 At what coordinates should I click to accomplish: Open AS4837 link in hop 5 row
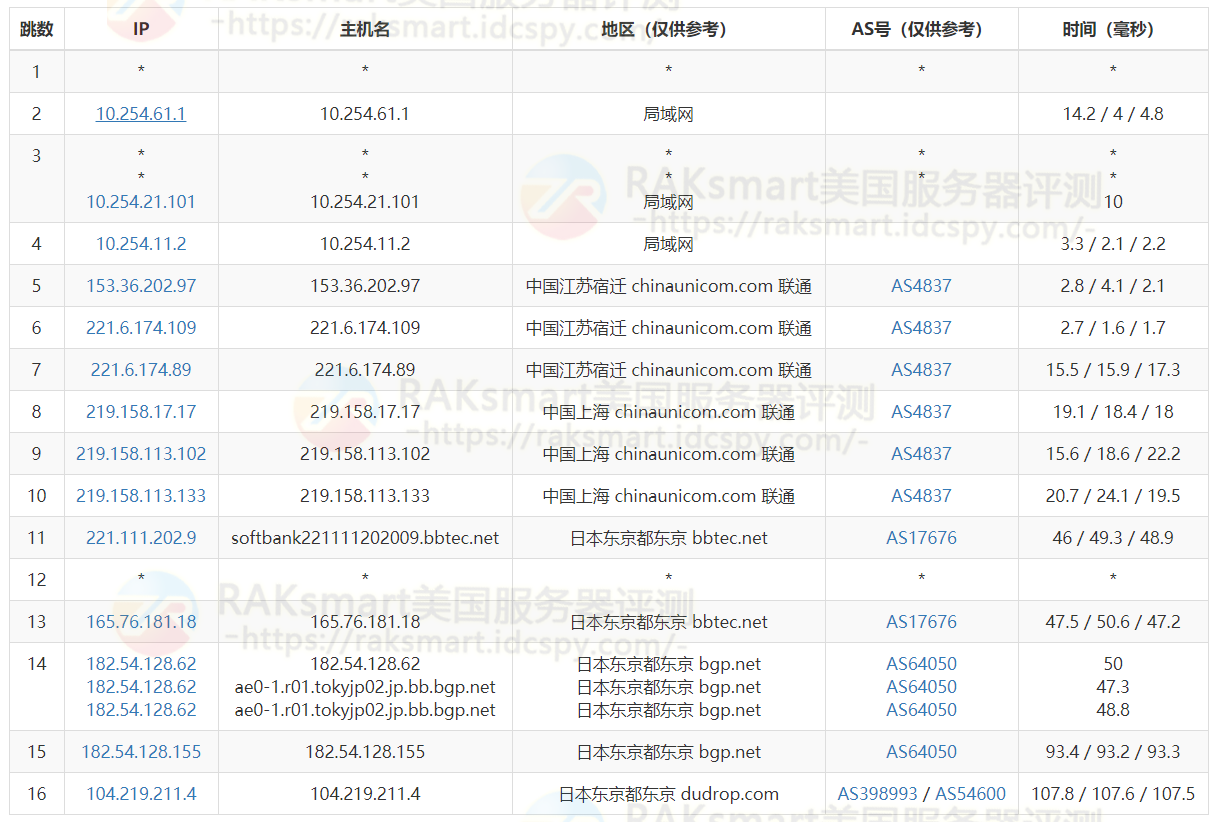pyautogui.click(x=921, y=286)
